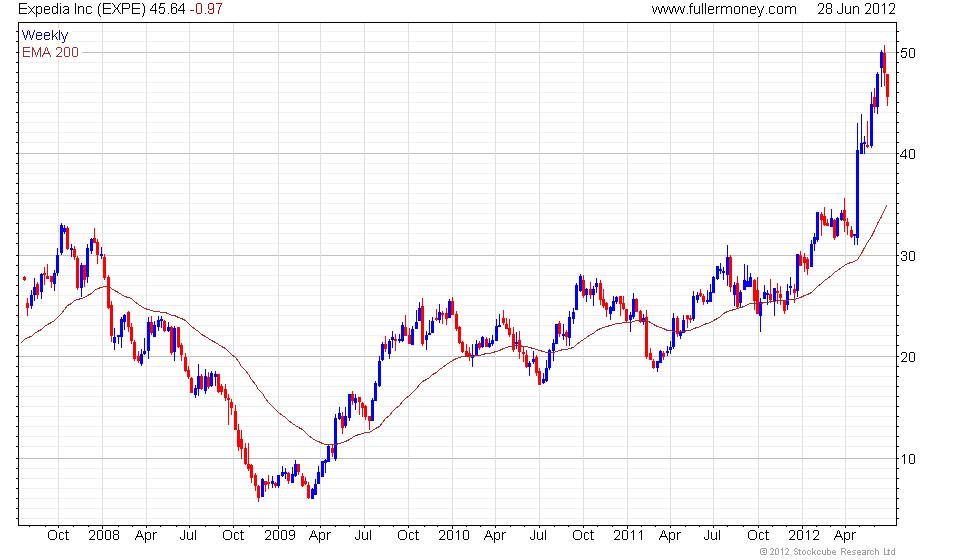Click the 40 price axis label
Image resolution: width=980 pixels, height=560 pixels.
point(908,154)
